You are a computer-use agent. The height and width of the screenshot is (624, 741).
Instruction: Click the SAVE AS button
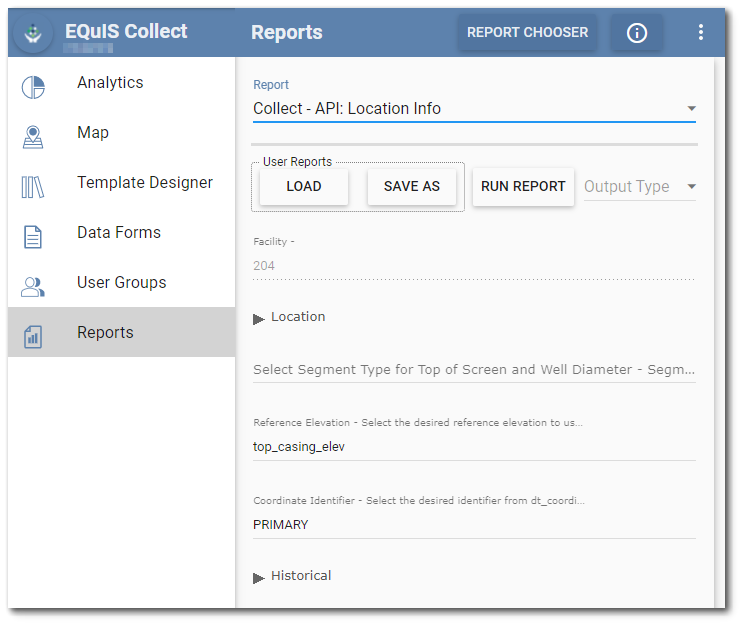[412, 187]
